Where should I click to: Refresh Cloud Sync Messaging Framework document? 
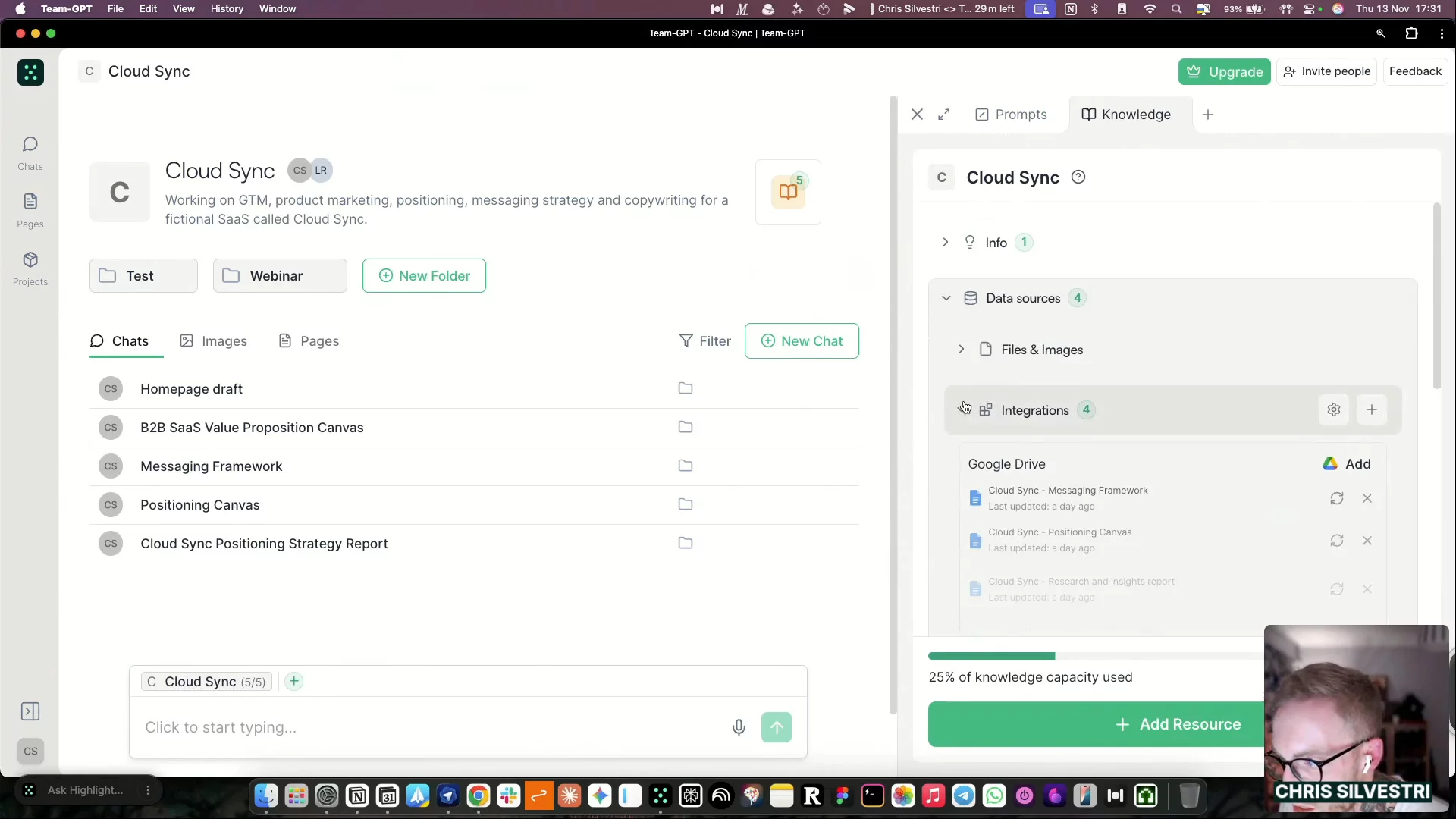pos(1337,499)
